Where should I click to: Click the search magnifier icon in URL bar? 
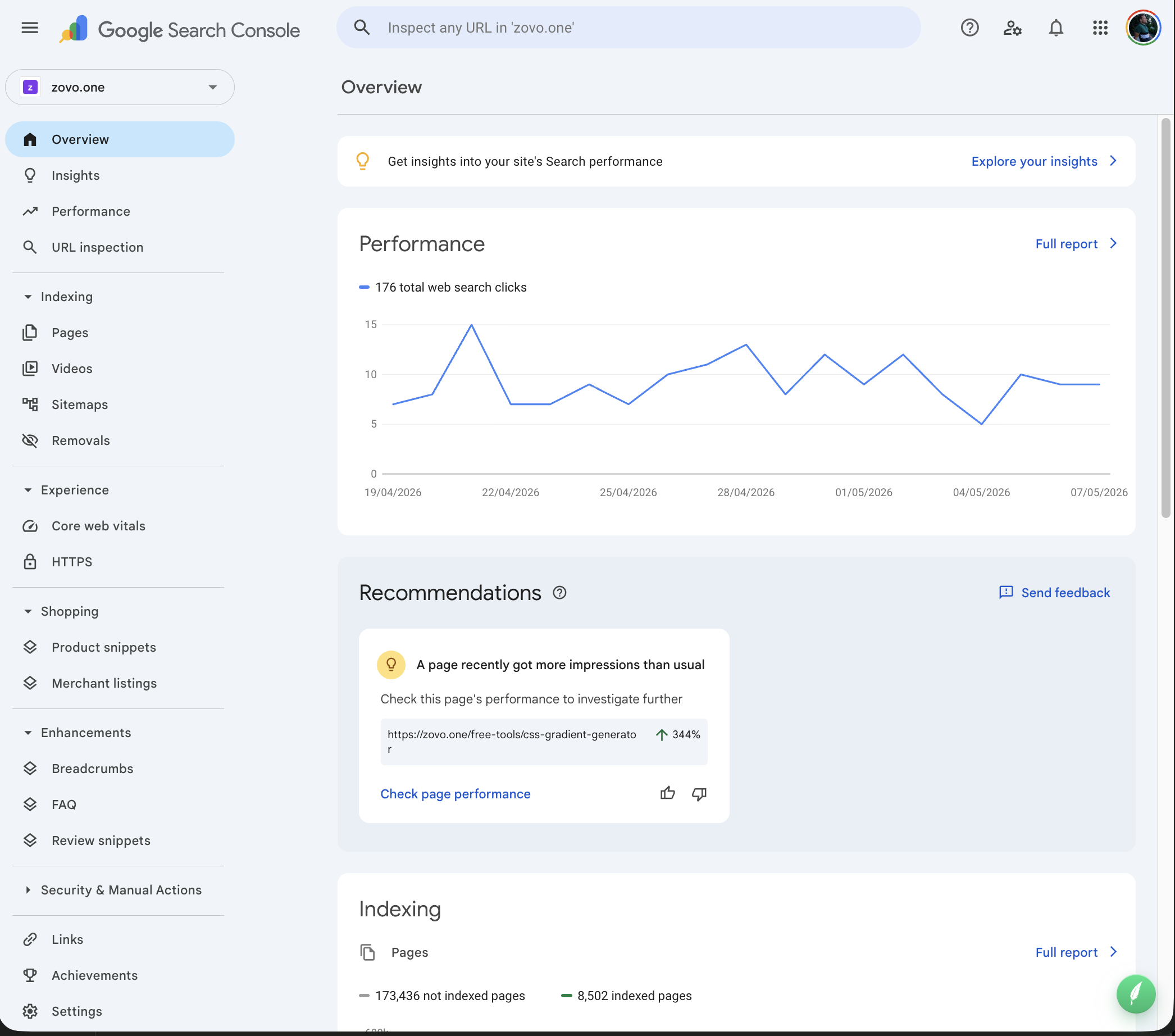pyautogui.click(x=362, y=27)
